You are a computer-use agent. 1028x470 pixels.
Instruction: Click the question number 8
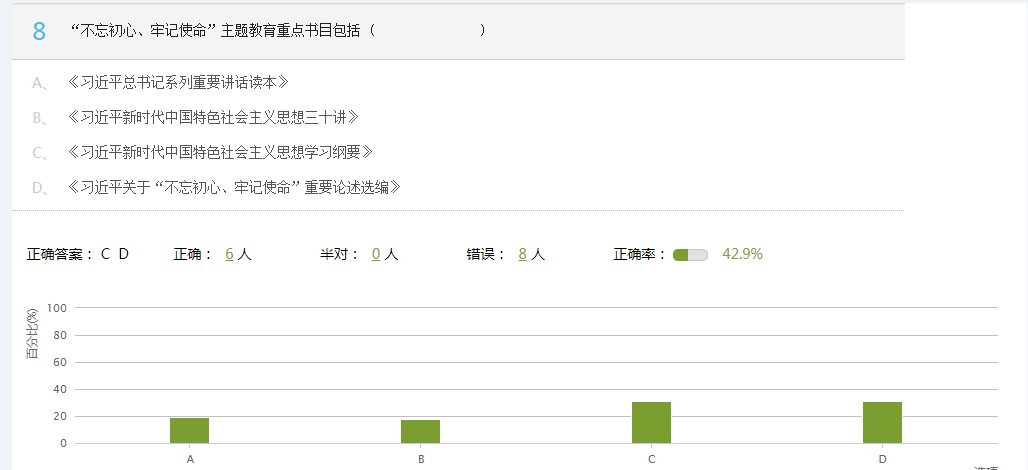(x=39, y=31)
